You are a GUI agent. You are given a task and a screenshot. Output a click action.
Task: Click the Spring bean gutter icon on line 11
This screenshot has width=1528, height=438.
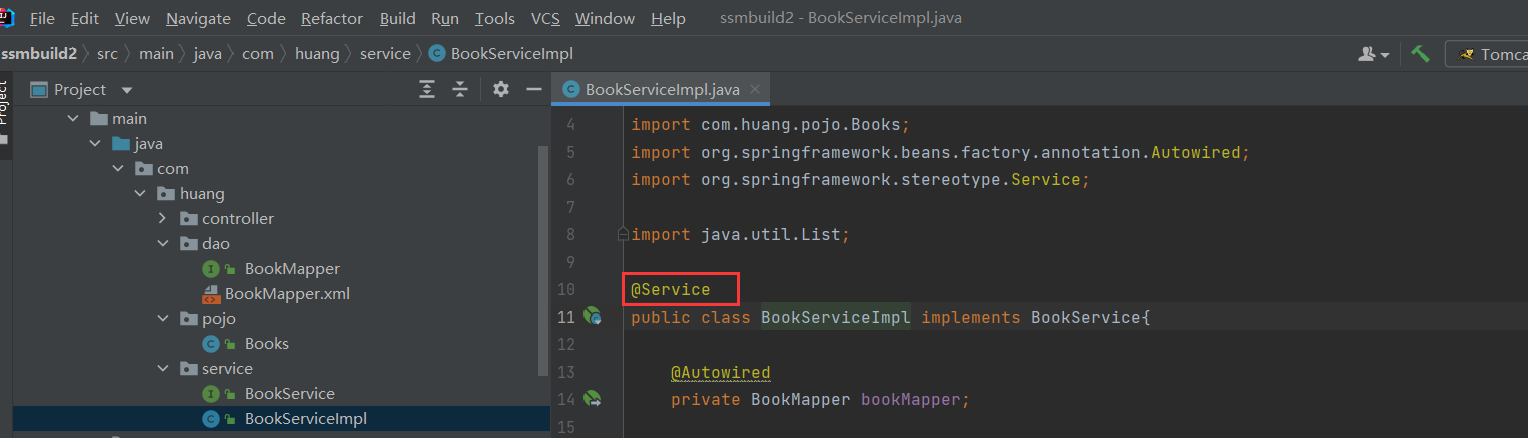[x=592, y=317]
